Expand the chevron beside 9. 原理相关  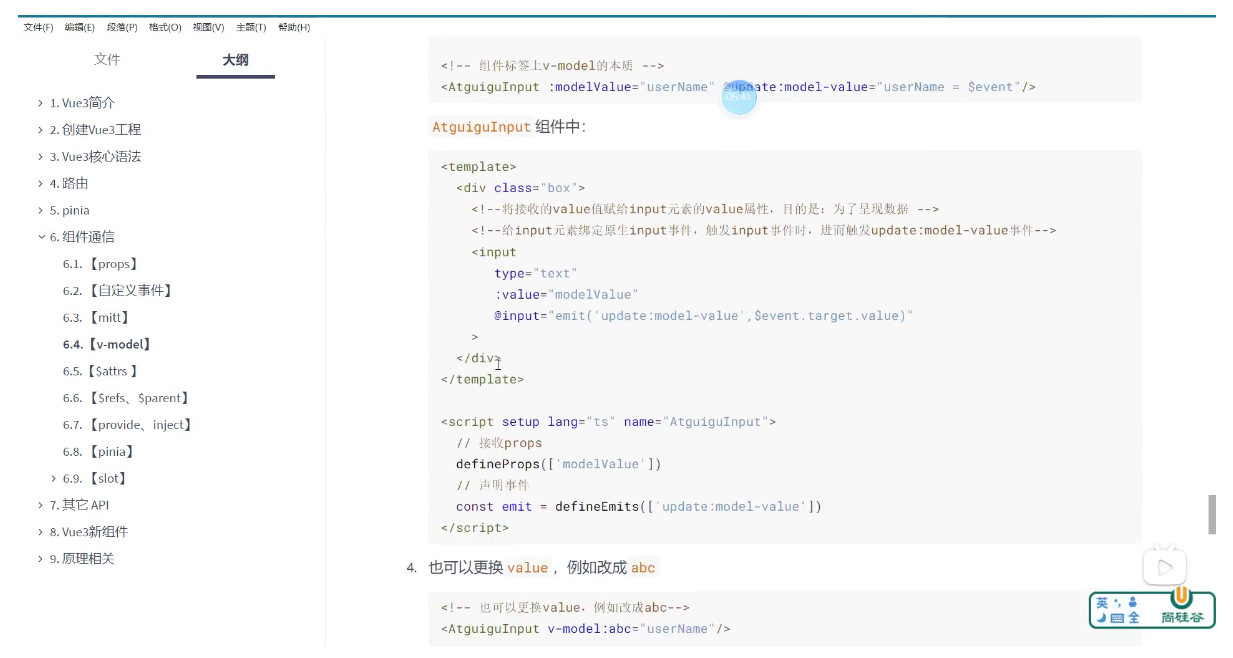click(41, 559)
